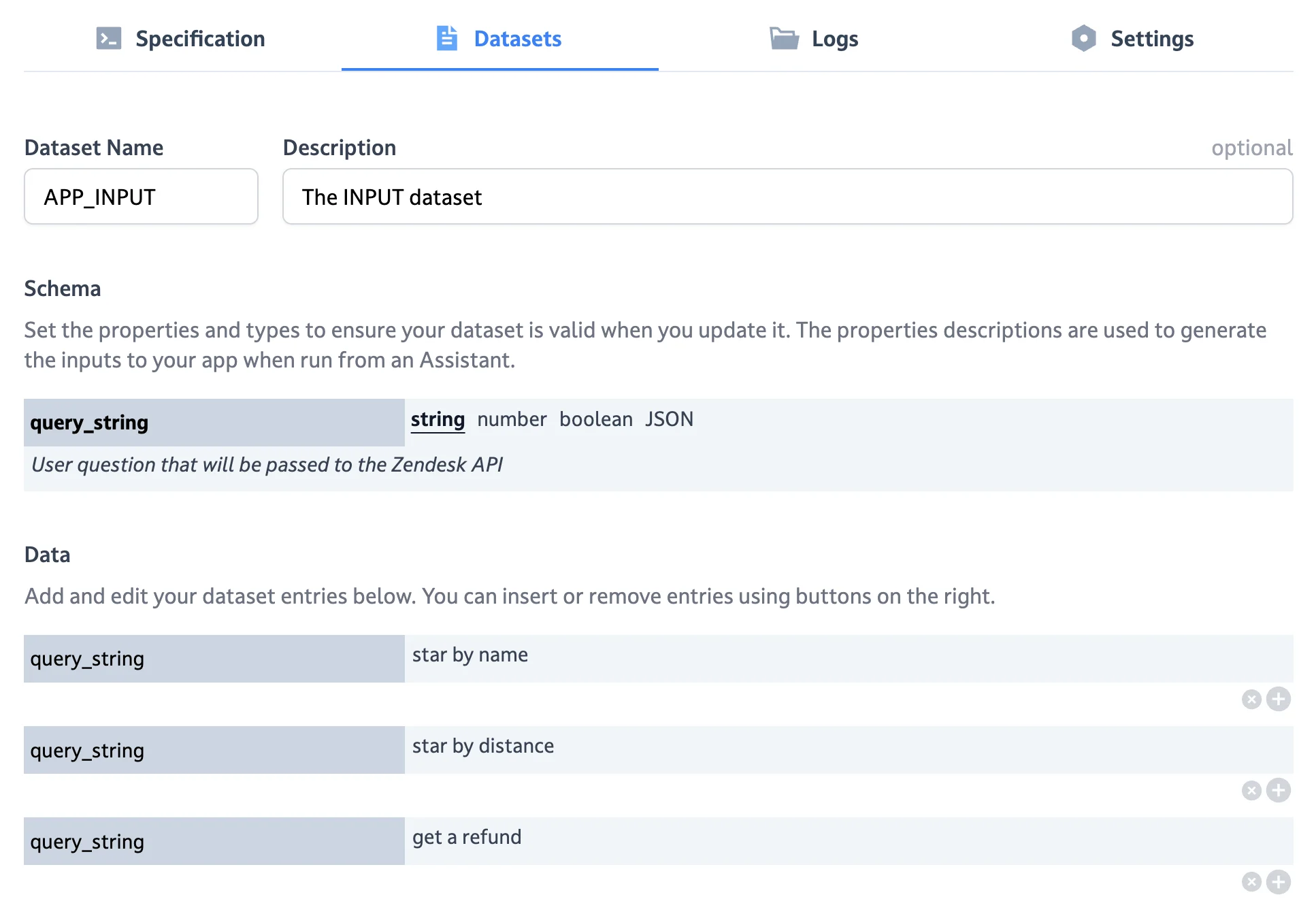Image resolution: width=1316 pixels, height=916 pixels.
Task: Add a new entry after "star by distance"
Action: (x=1279, y=791)
